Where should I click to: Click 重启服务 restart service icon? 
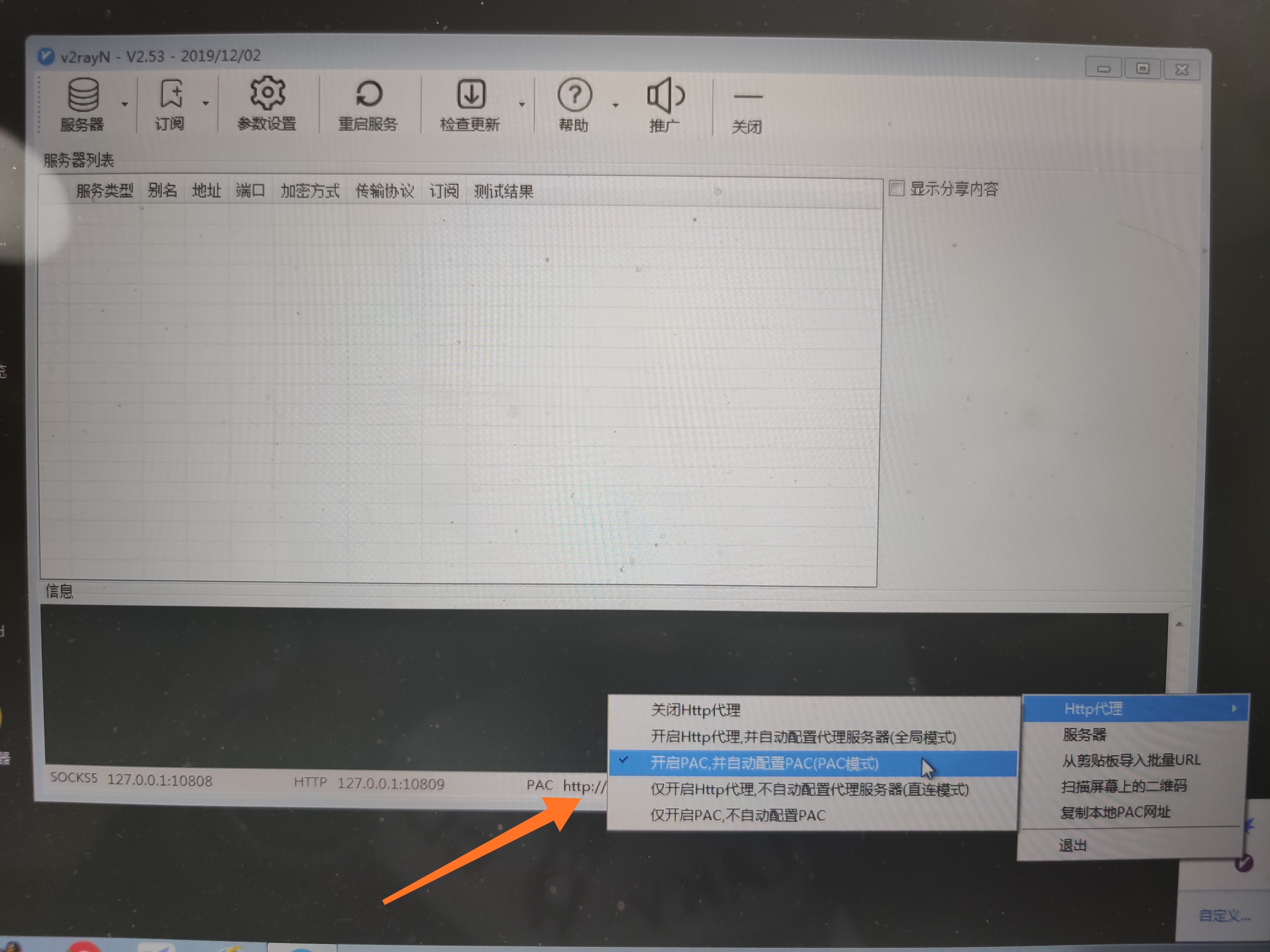pyautogui.click(x=368, y=105)
